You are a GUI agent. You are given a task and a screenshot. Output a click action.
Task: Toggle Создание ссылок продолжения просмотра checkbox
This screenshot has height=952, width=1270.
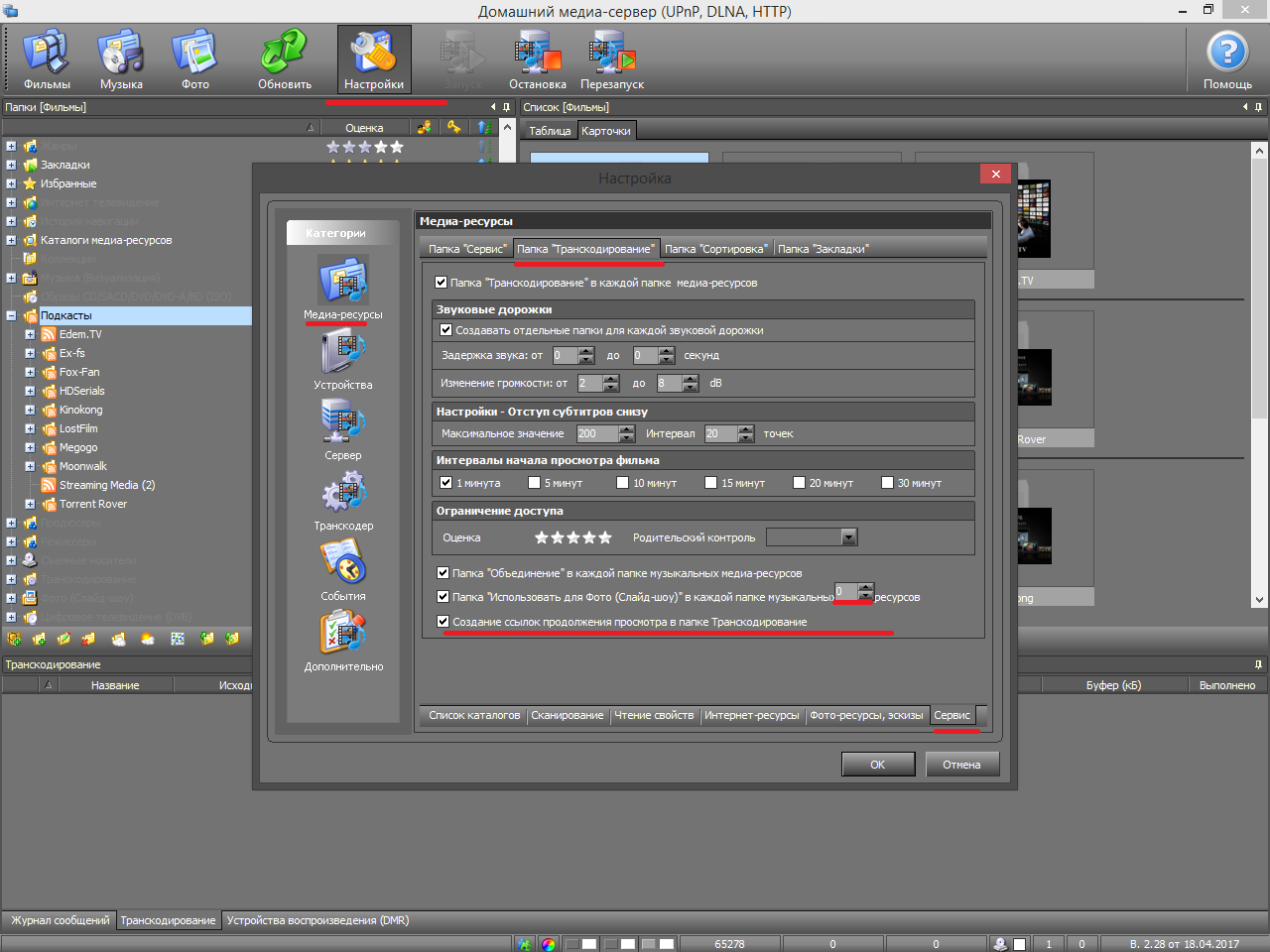coord(444,622)
